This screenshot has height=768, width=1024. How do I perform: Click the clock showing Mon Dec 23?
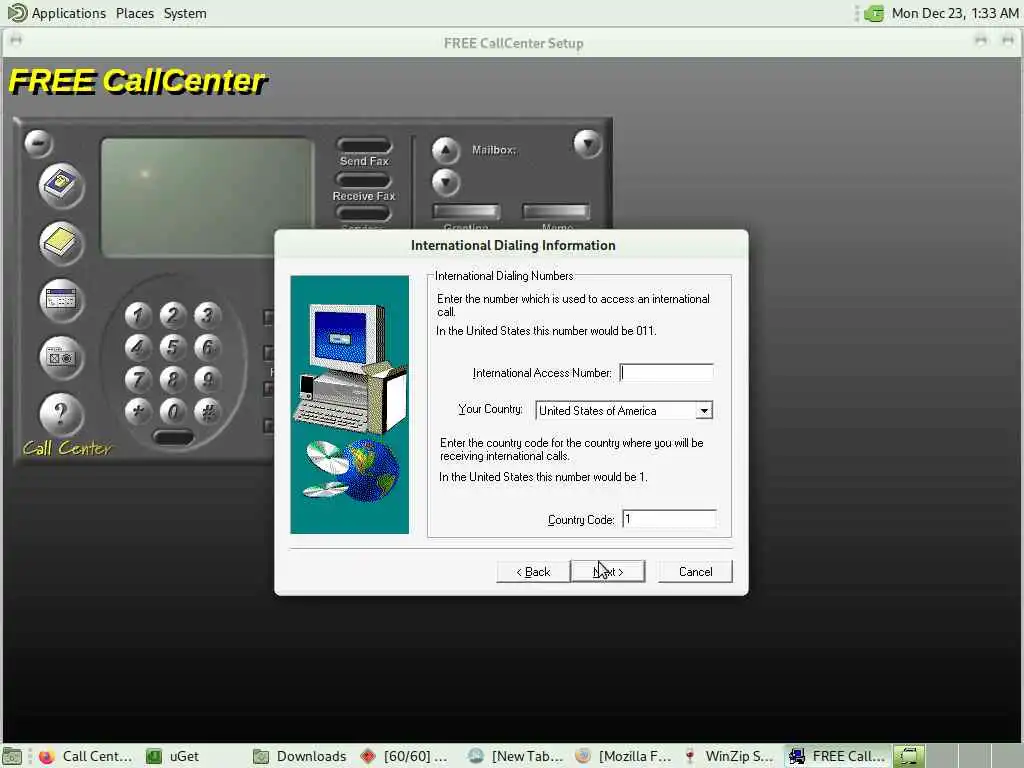(x=955, y=13)
